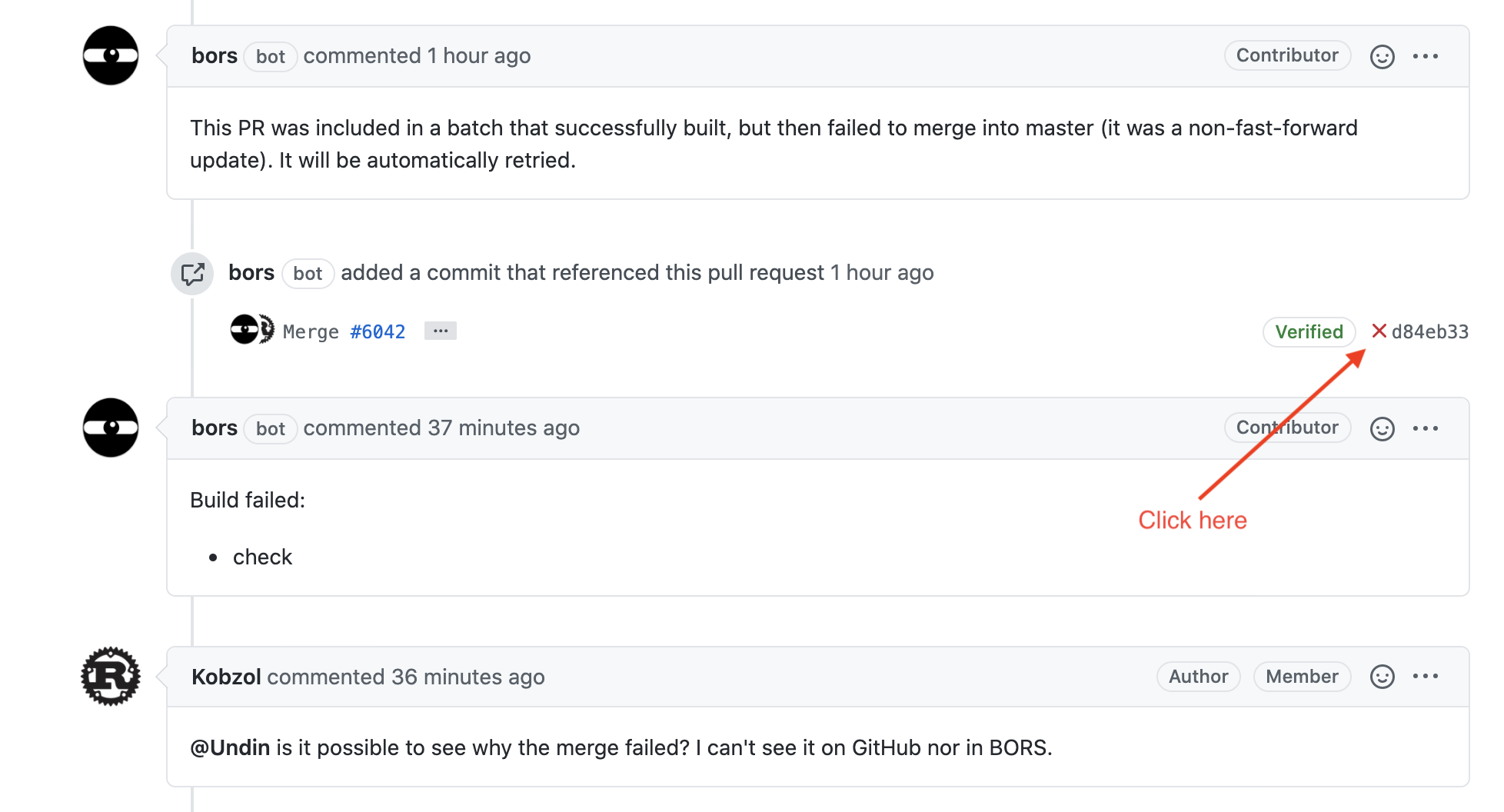Open commit d84eb33

1430,332
